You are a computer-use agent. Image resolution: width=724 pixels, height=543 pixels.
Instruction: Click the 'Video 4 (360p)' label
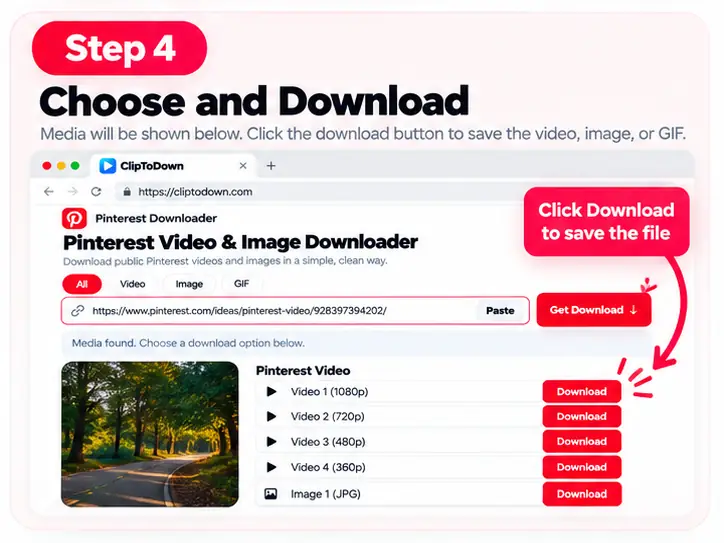[x=328, y=467]
